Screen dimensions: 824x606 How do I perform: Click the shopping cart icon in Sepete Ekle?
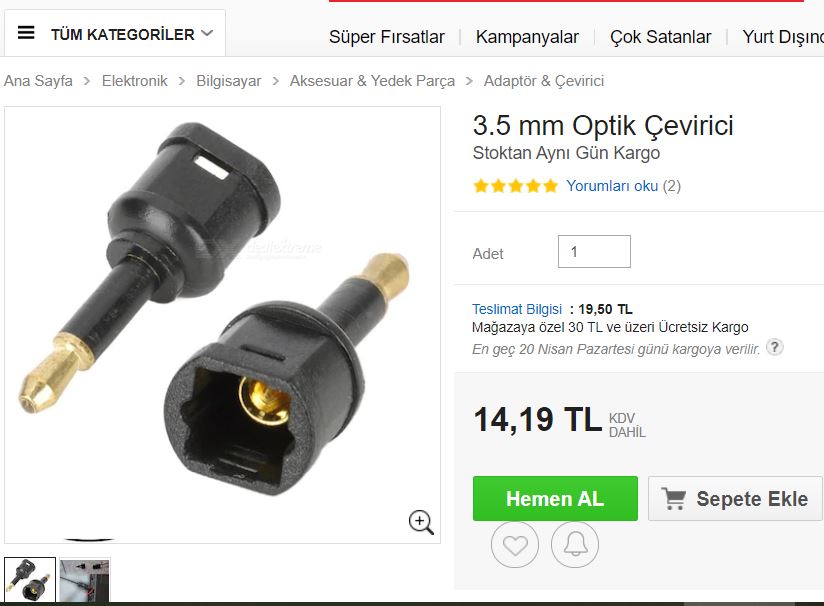[674, 498]
